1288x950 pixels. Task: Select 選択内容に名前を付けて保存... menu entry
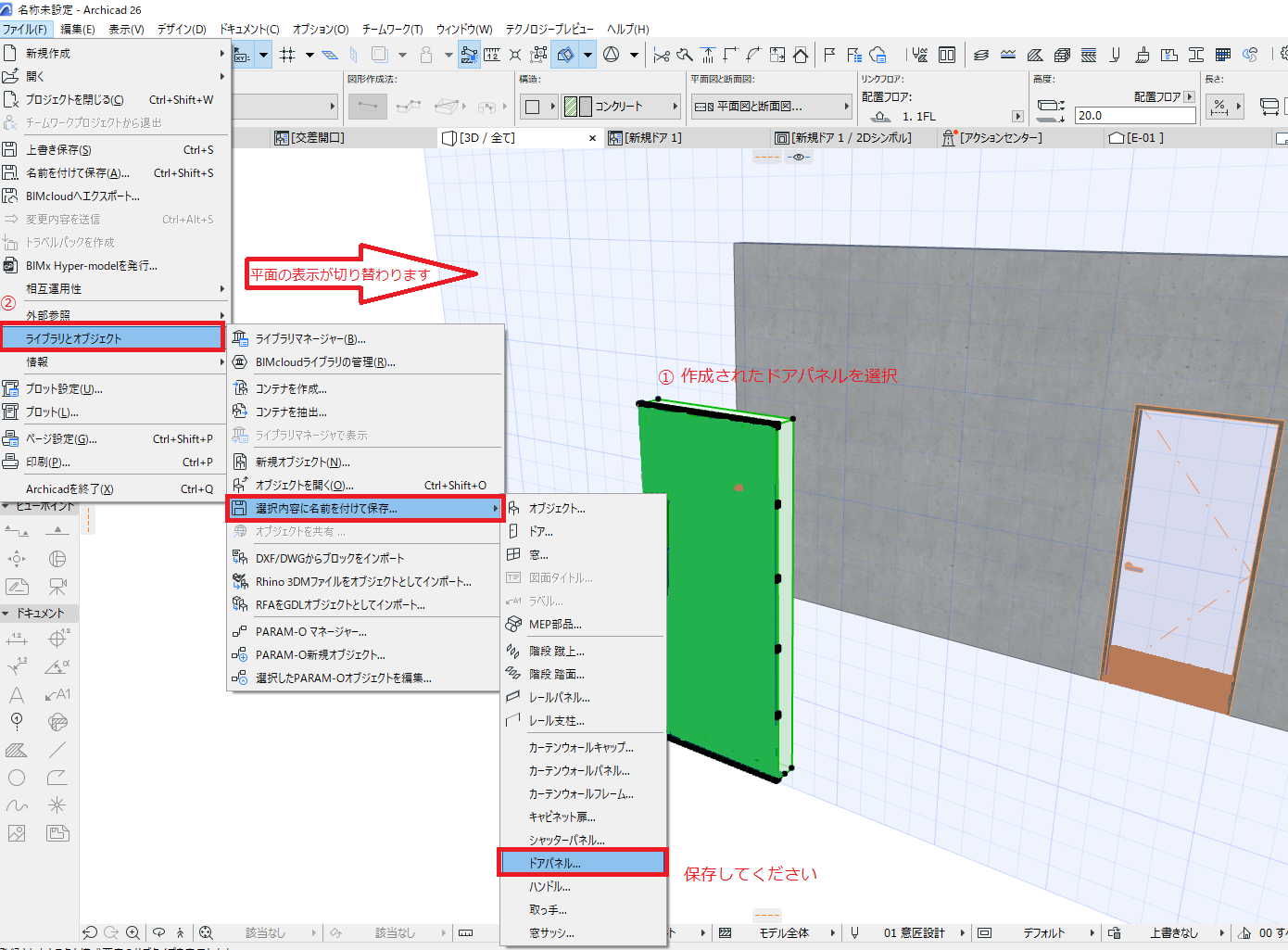point(365,508)
